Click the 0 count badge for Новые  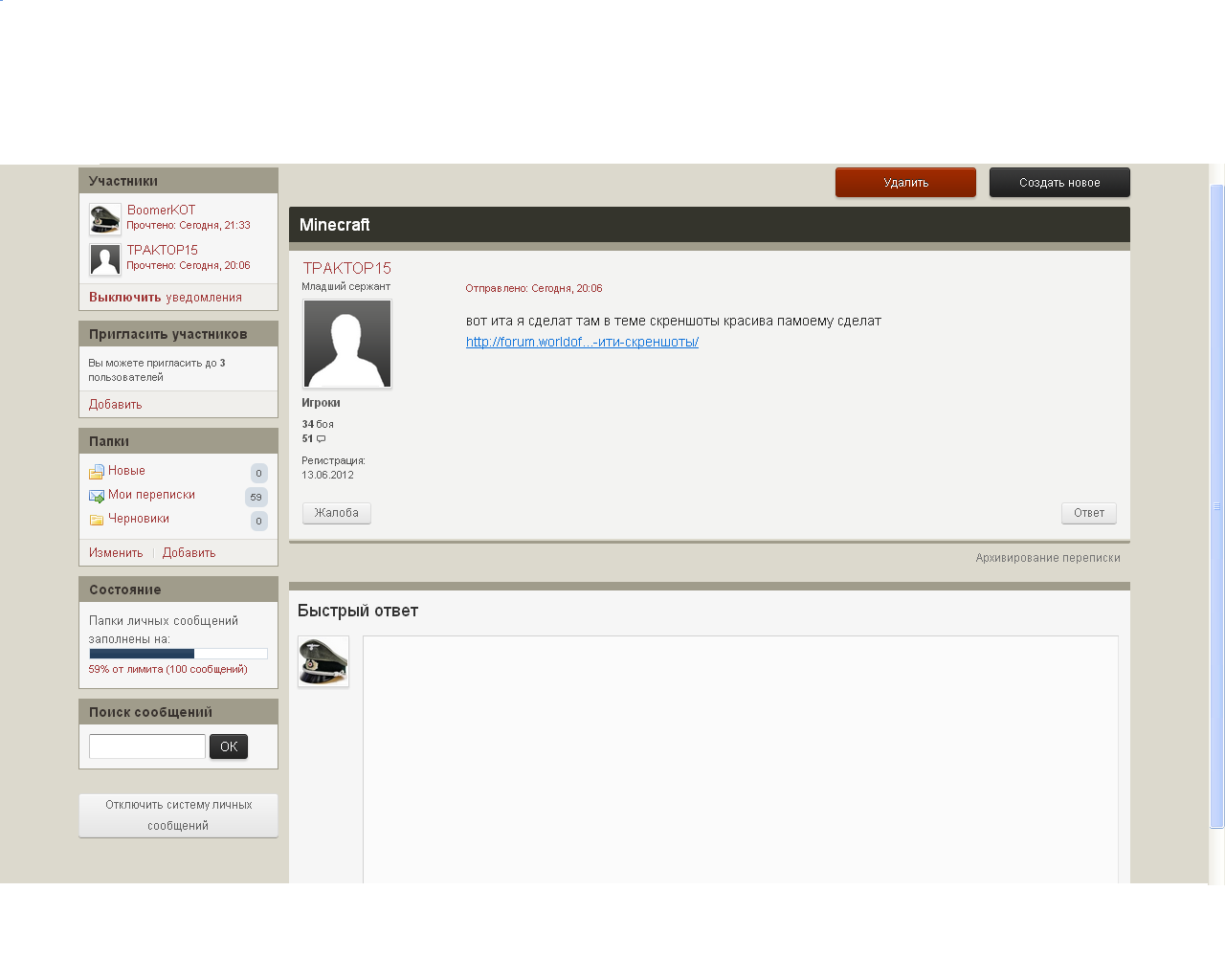[258, 473]
